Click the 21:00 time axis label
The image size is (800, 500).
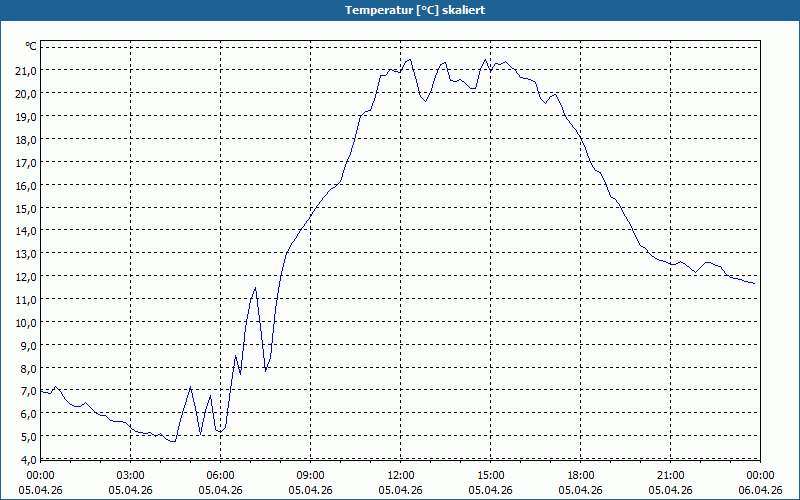click(x=670, y=476)
